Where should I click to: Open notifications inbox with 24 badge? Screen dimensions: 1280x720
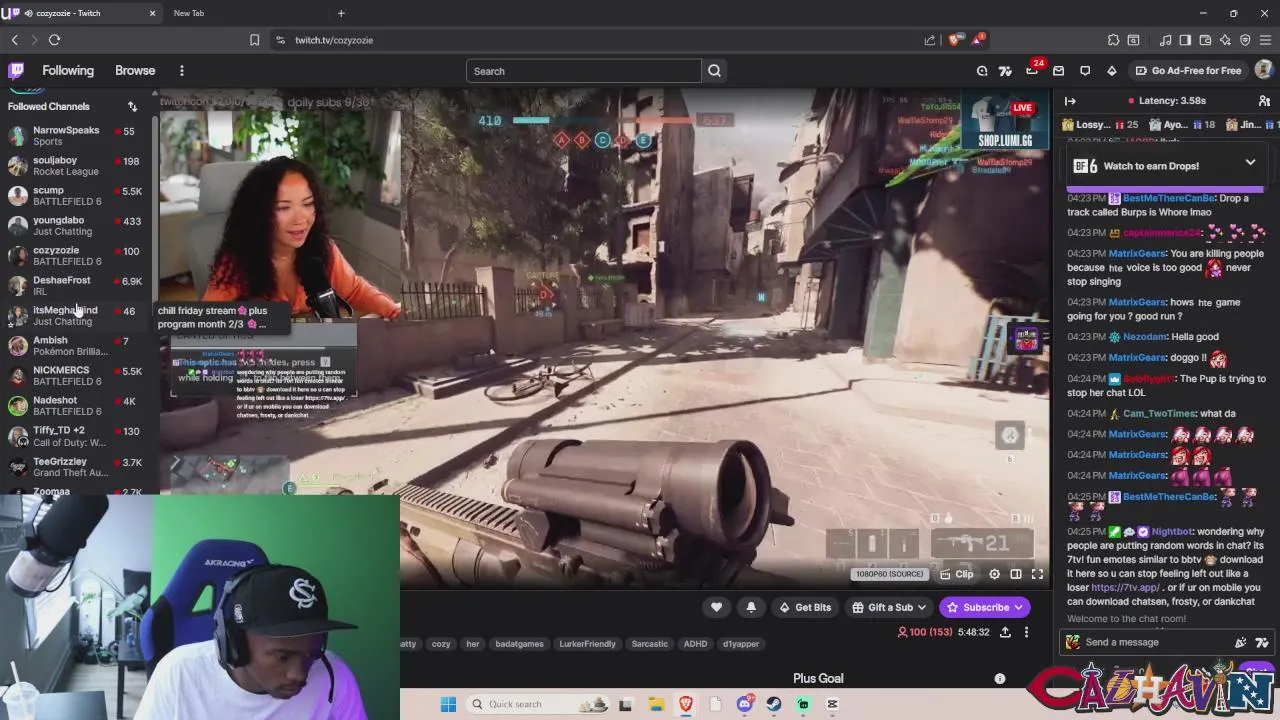[x=1032, y=71]
